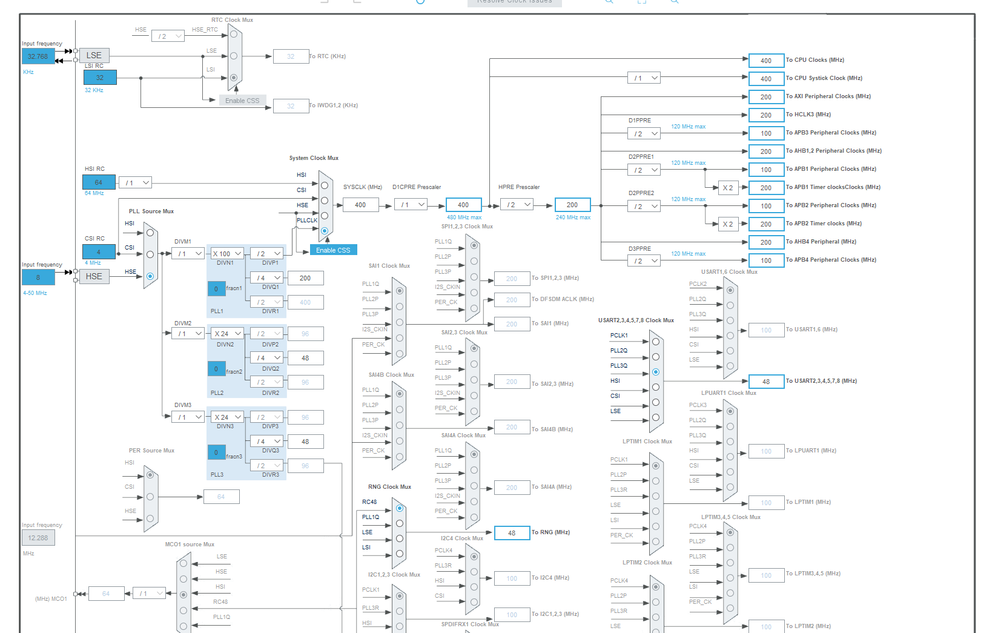The image size is (998, 633).
Task: Click the LSE oscillator block
Action: [x=94, y=55]
